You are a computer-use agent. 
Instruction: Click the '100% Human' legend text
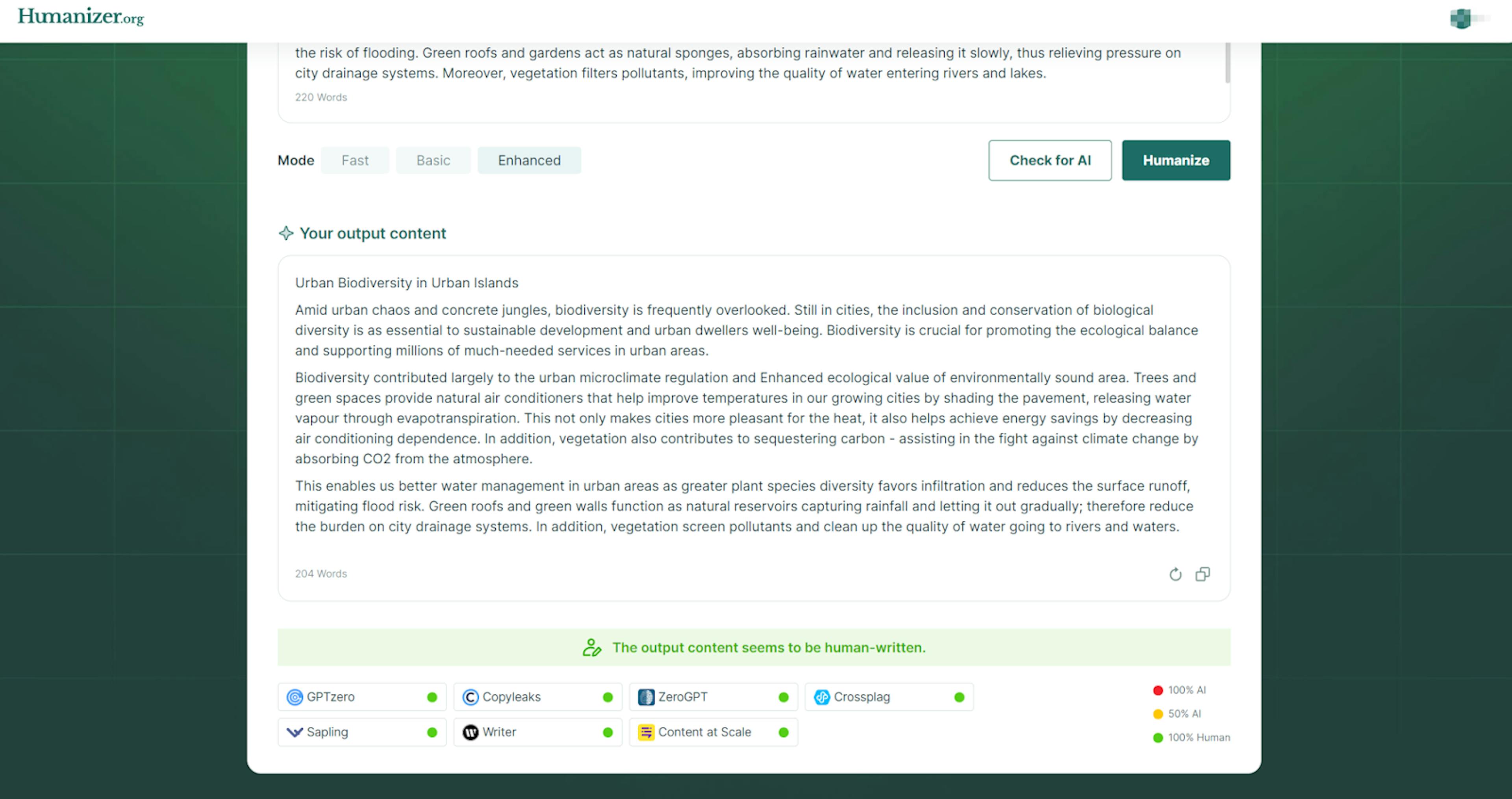(x=1199, y=738)
